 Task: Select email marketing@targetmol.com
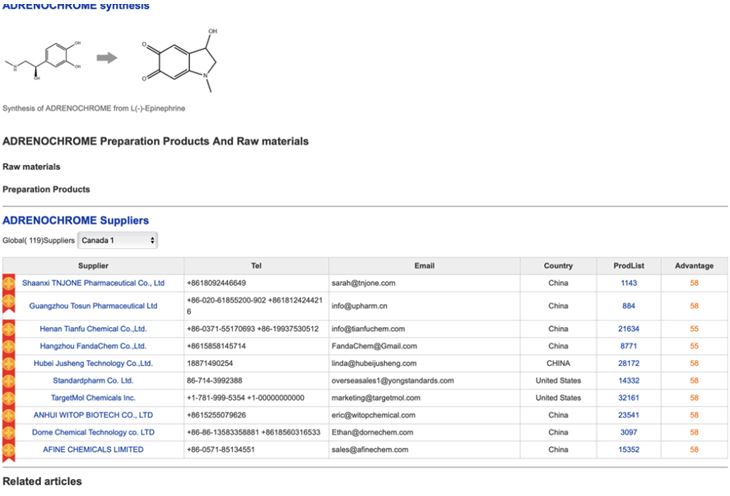pos(376,397)
